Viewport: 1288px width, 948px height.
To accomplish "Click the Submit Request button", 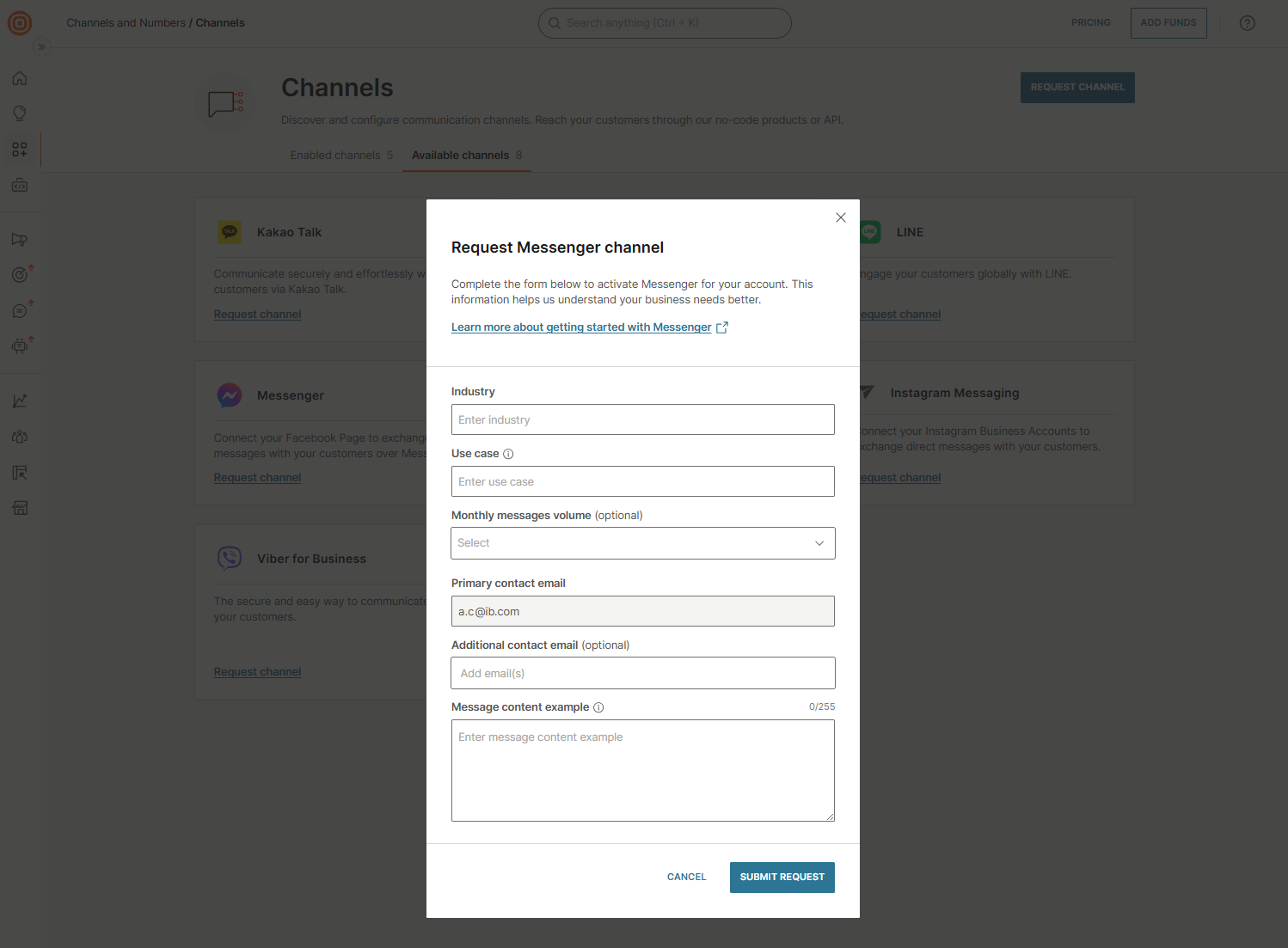I will [782, 877].
